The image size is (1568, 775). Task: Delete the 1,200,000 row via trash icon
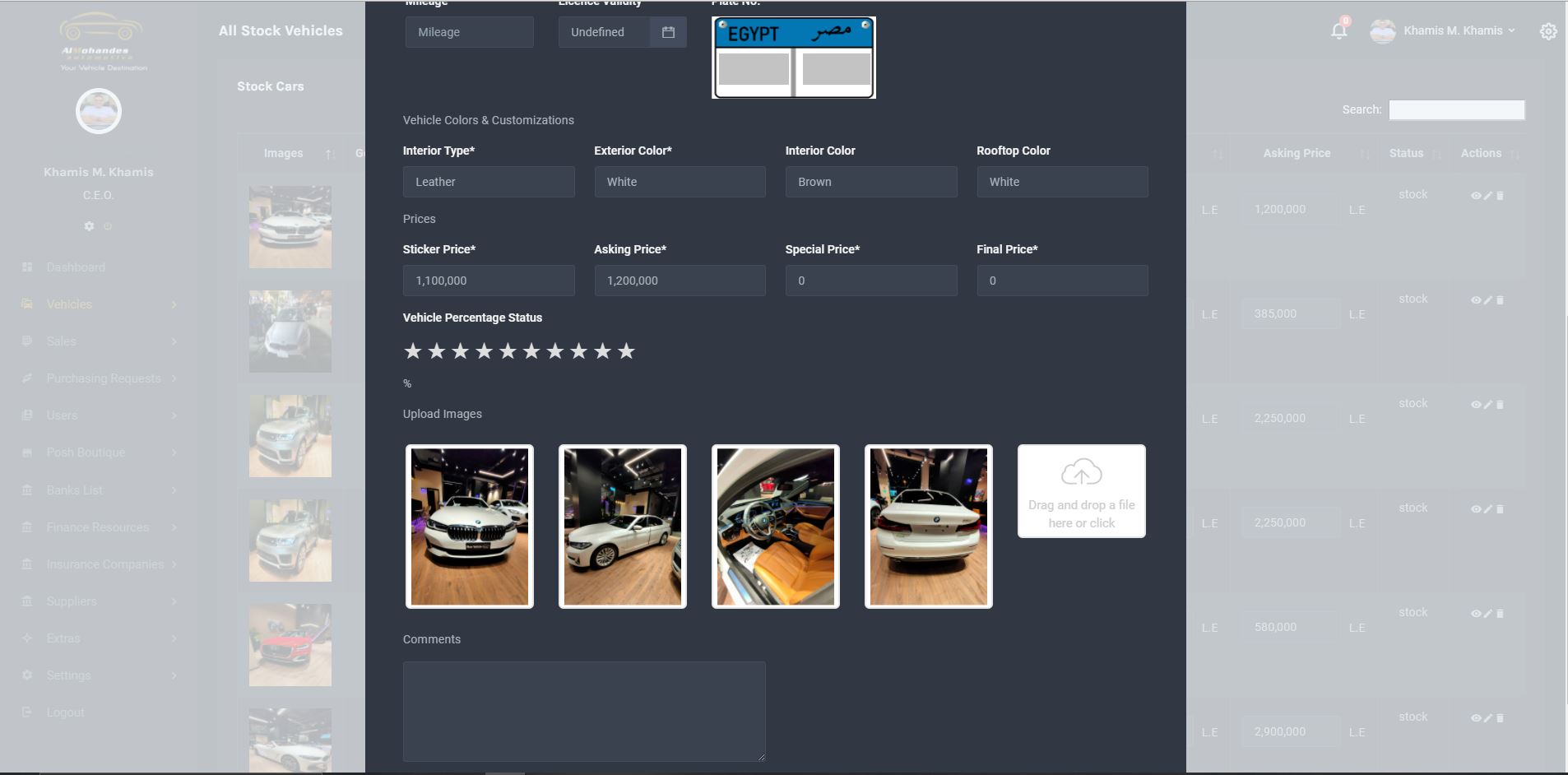[1500, 196]
